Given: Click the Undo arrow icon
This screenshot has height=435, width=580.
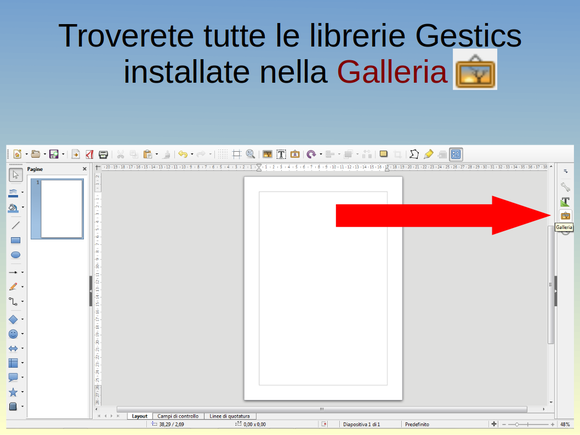Looking at the screenshot, I should tap(183, 154).
